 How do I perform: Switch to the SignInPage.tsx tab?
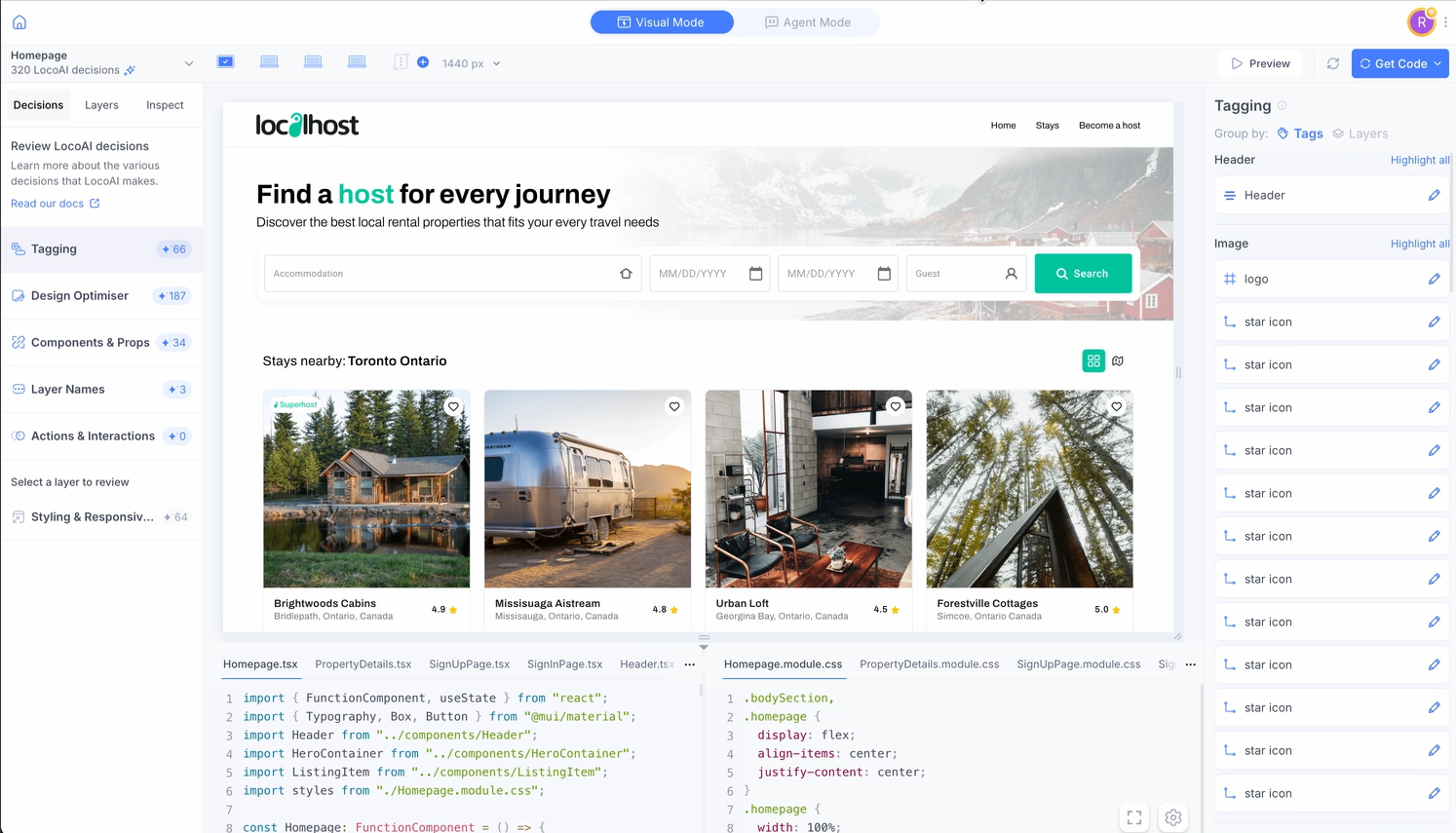point(565,664)
